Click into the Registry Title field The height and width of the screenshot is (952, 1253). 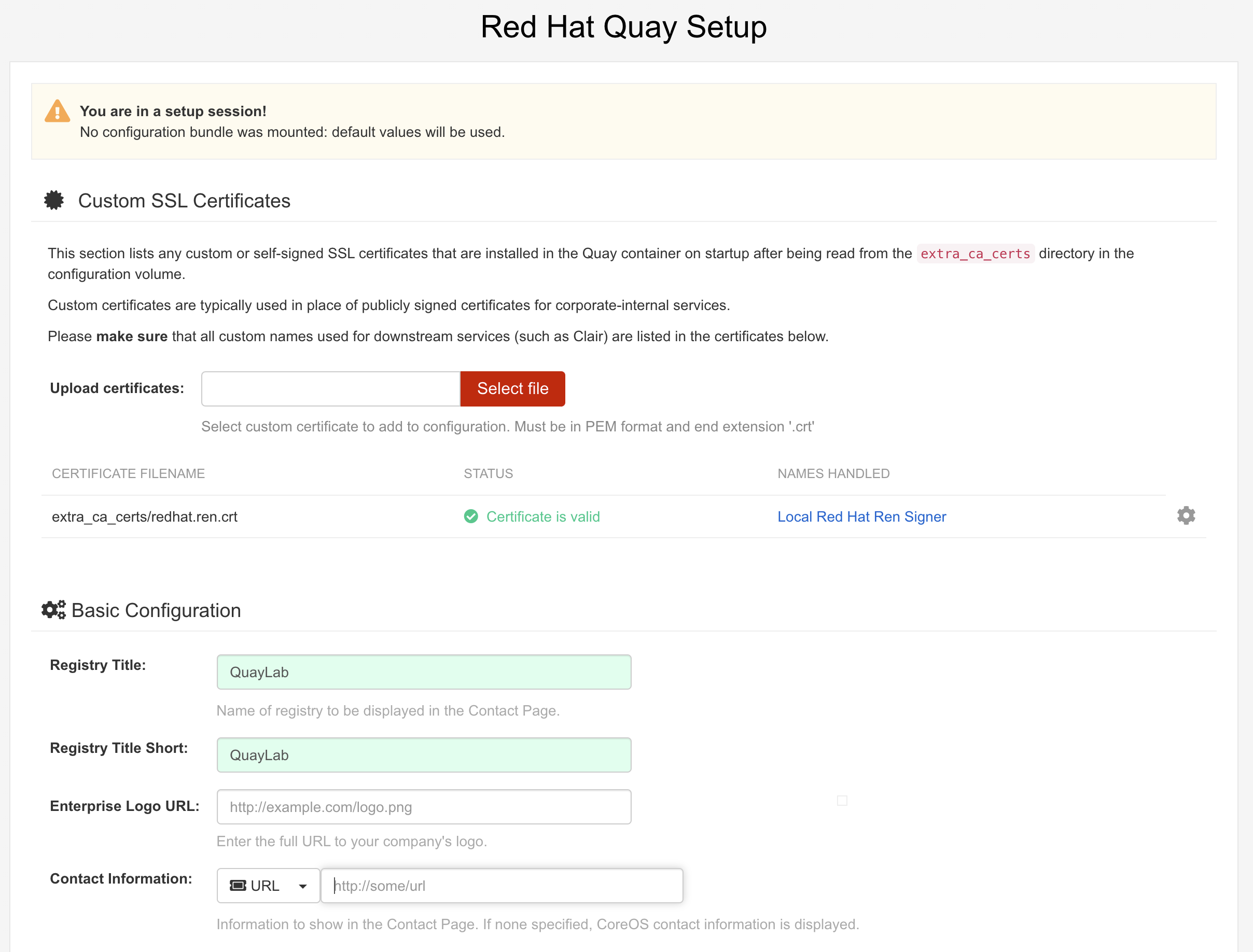[424, 672]
